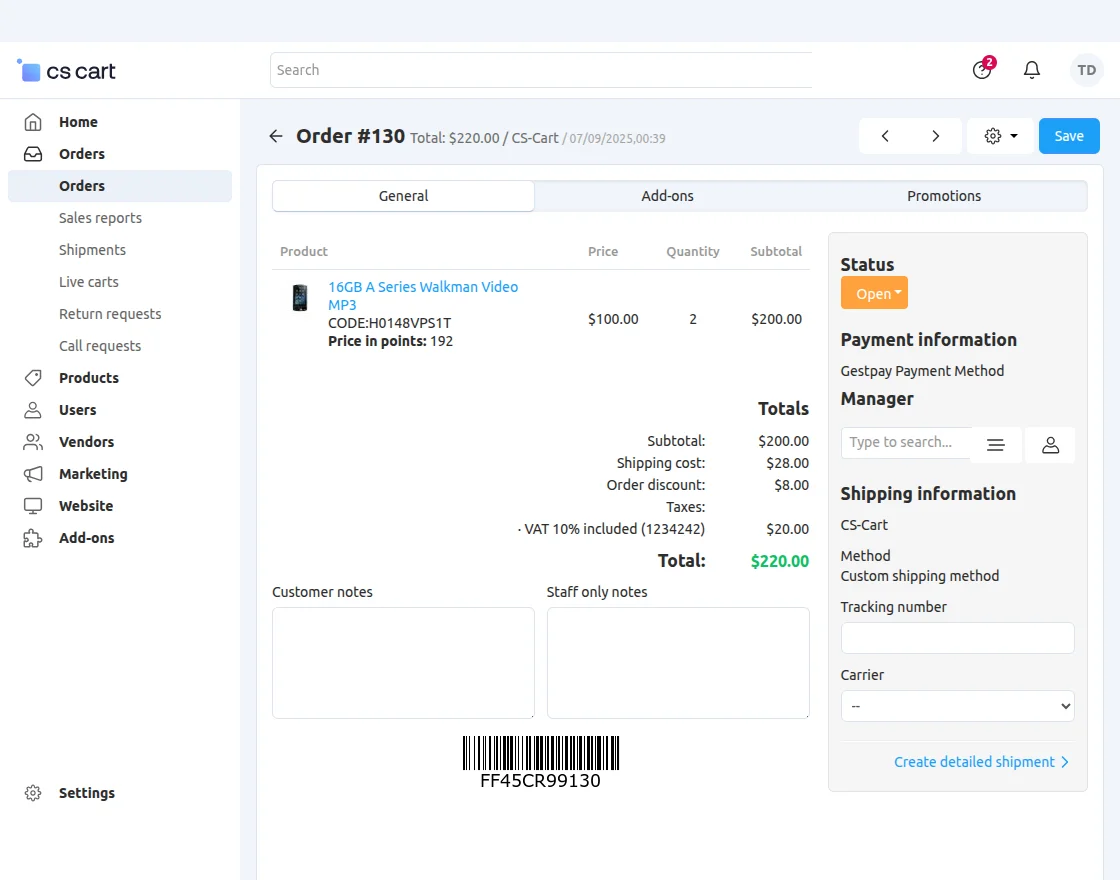
Task: Click the product price $100.00
Action: (613, 319)
